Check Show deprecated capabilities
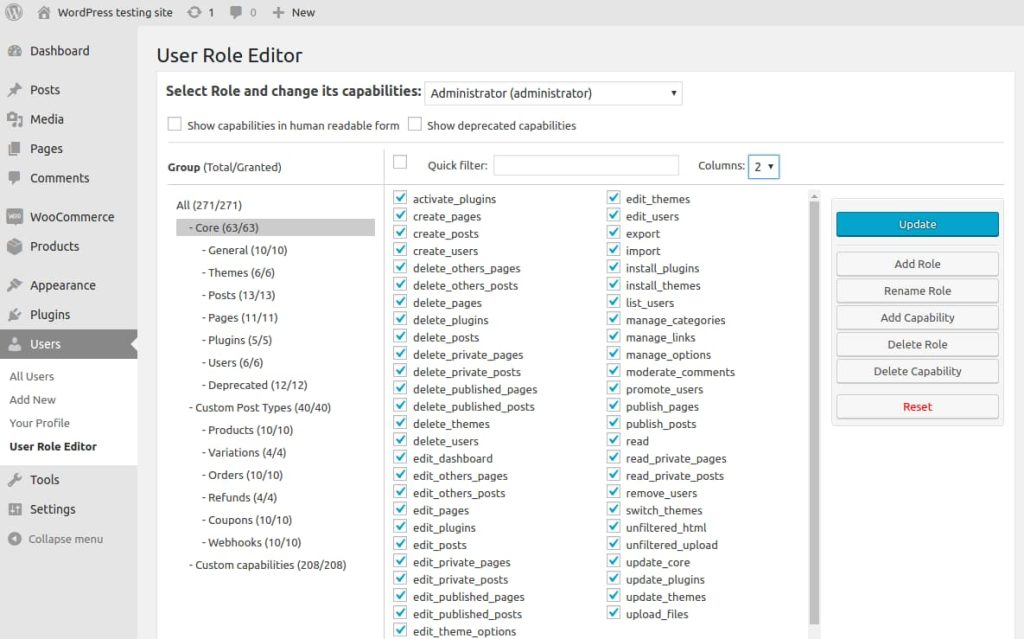The width and height of the screenshot is (1024, 639). (415, 125)
